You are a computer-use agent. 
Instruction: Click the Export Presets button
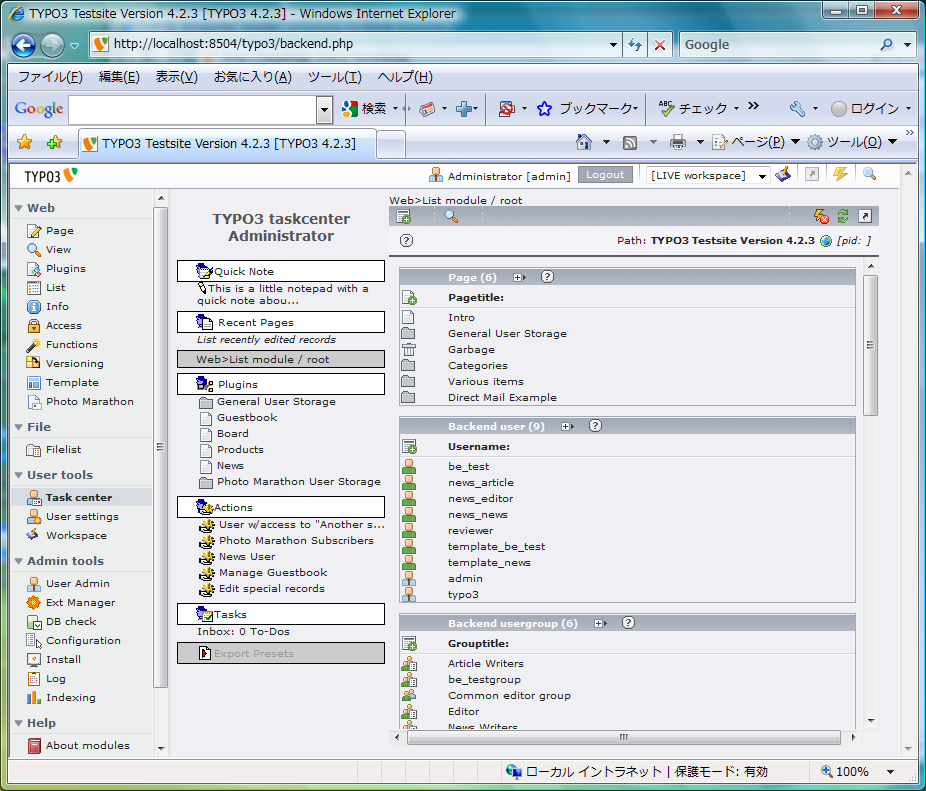pos(281,653)
